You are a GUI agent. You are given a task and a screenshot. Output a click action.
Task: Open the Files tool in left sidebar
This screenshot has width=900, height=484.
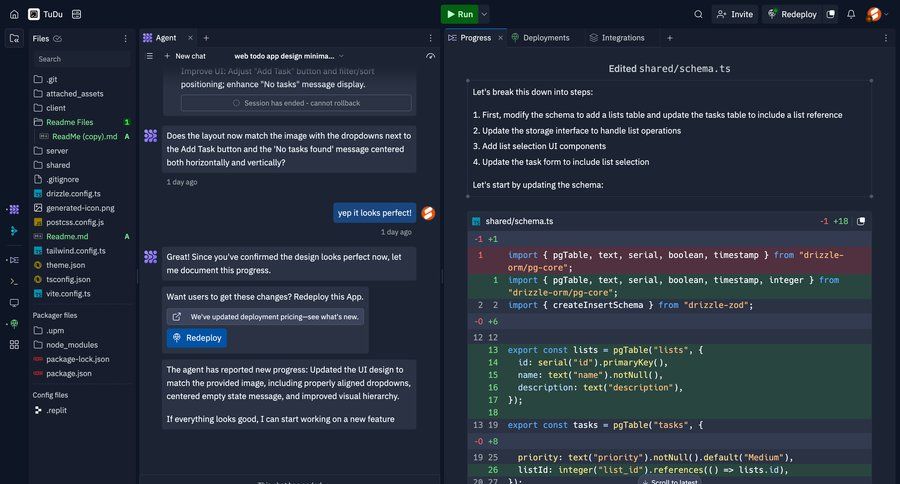14,38
